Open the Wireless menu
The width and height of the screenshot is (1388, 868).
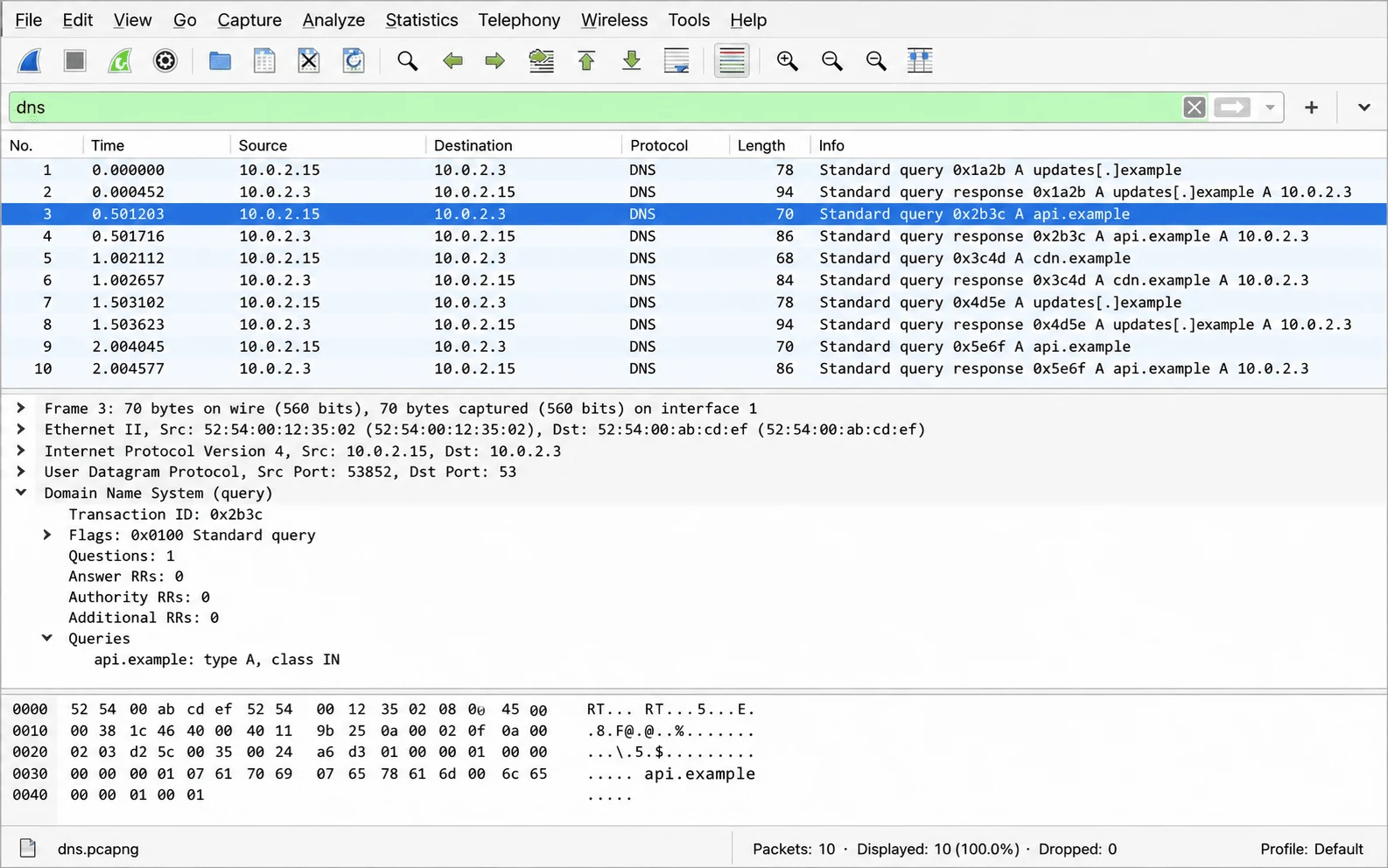614,20
